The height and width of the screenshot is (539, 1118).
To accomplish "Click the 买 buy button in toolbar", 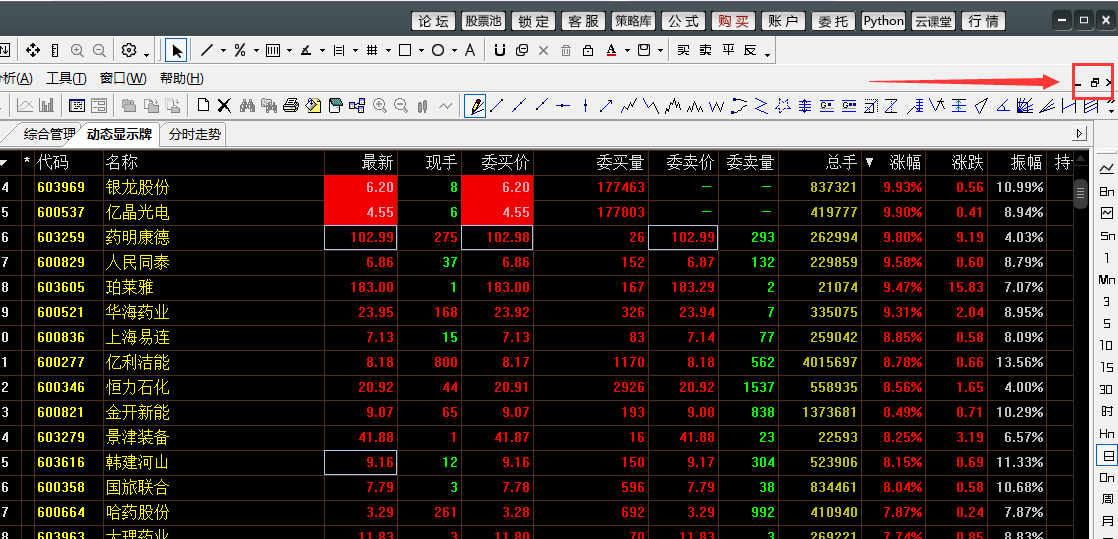I will [684, 51].
